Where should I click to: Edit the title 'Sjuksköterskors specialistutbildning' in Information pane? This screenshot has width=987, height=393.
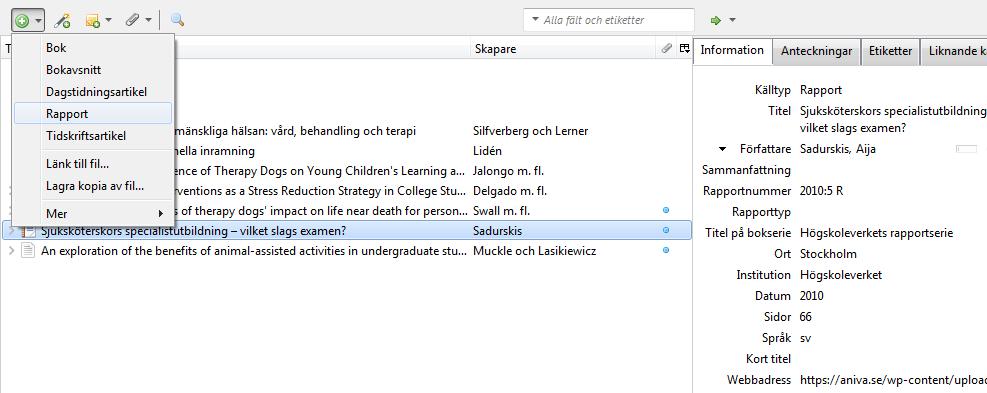(893, 119)
